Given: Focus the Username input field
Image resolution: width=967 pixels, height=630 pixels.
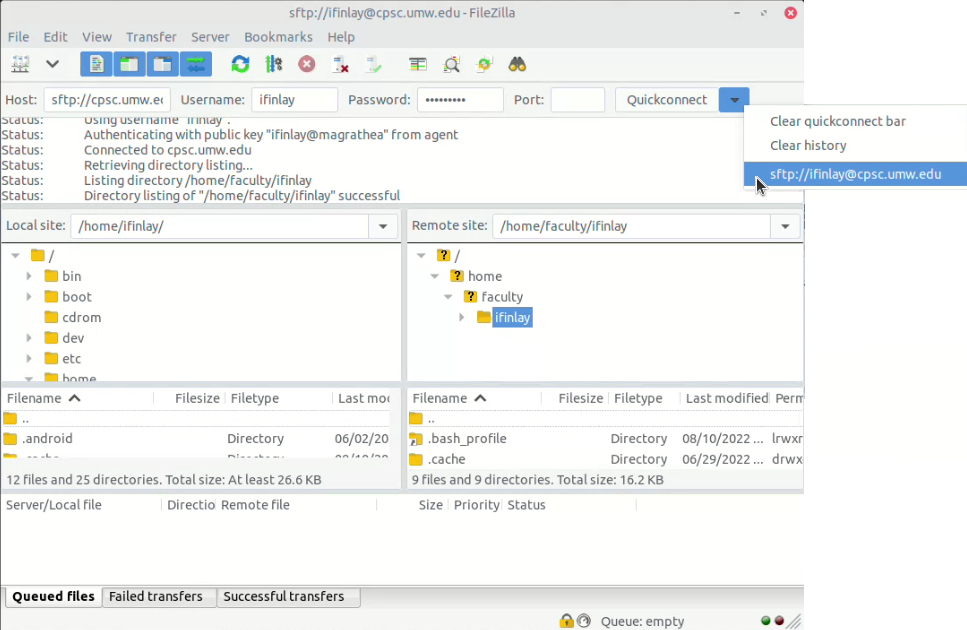Looking at the screenshot, I should [x=294, y=100].
